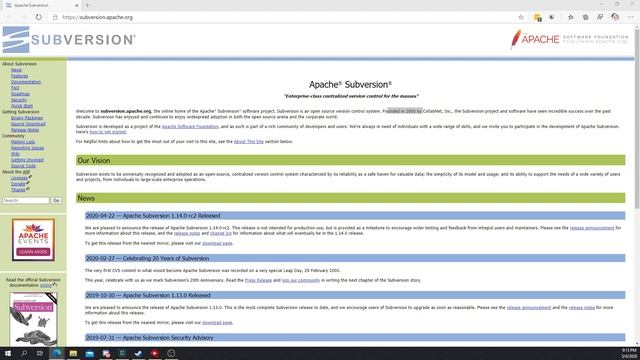Open the Documentation sidebar link
This screenshot has height=360, width=640.
[x=26, y=82]
